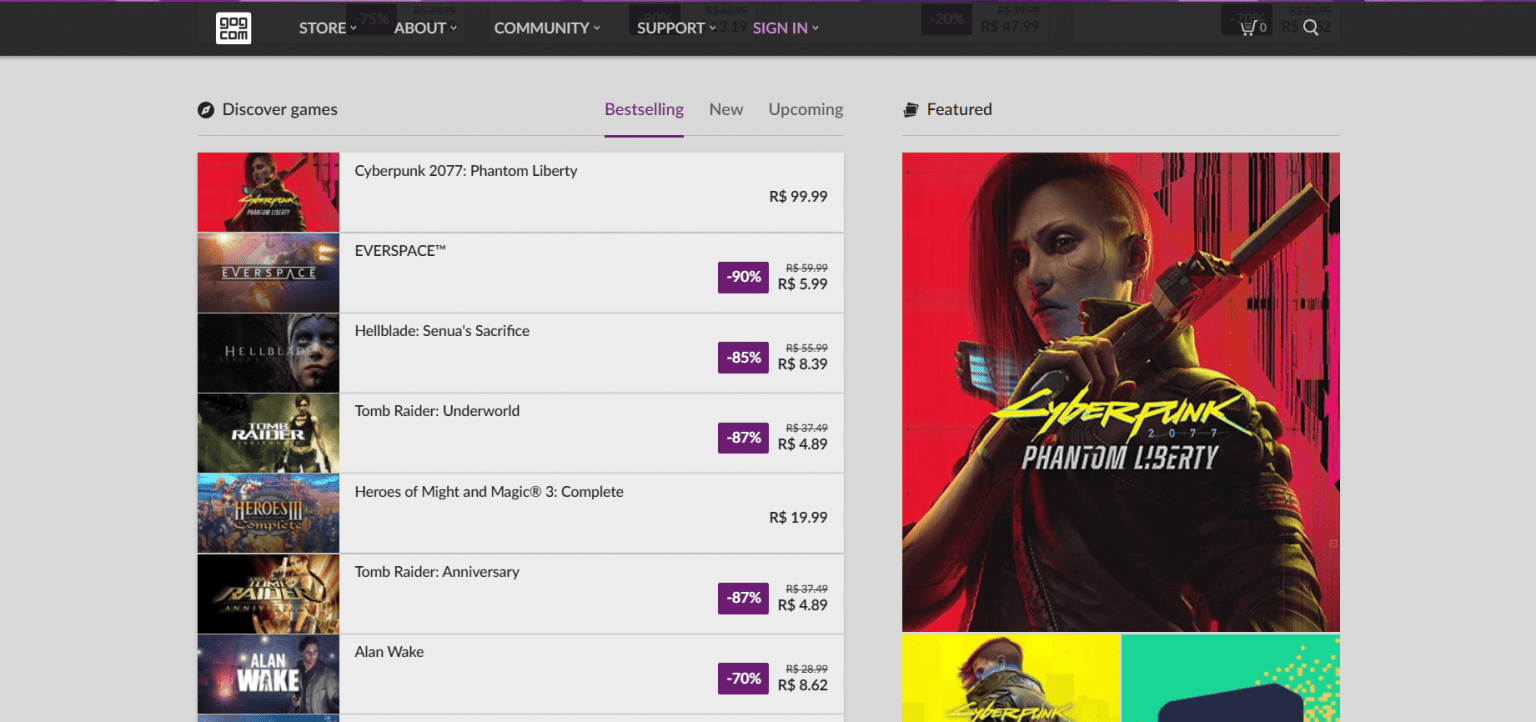Image resolution: width=1536 pixels, height=722 pixels.
Task: Expand the STORE dropdown
Action: [x=321, y=28]
